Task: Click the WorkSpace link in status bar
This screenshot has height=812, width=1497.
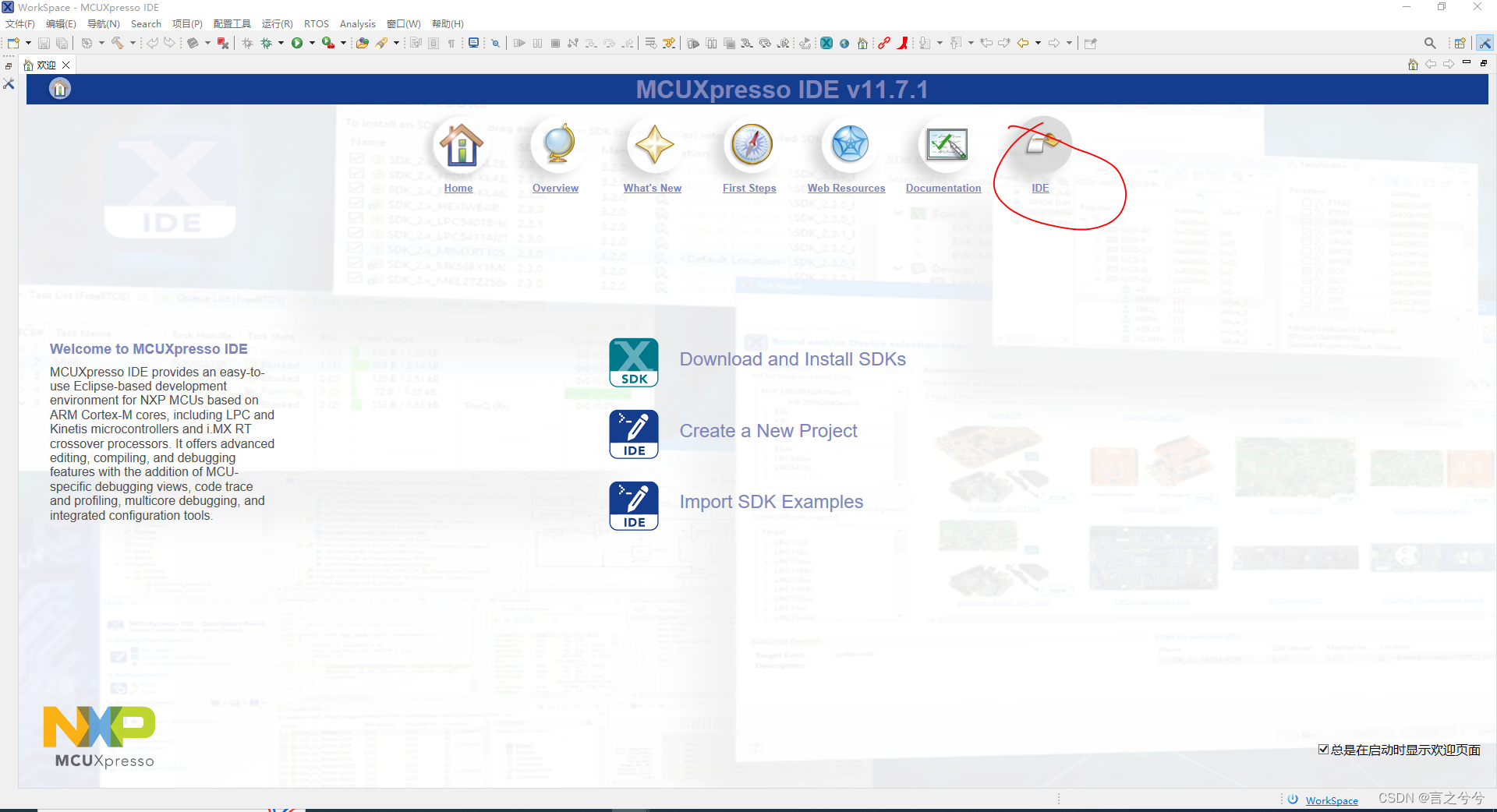Action: coord(1332,800)
